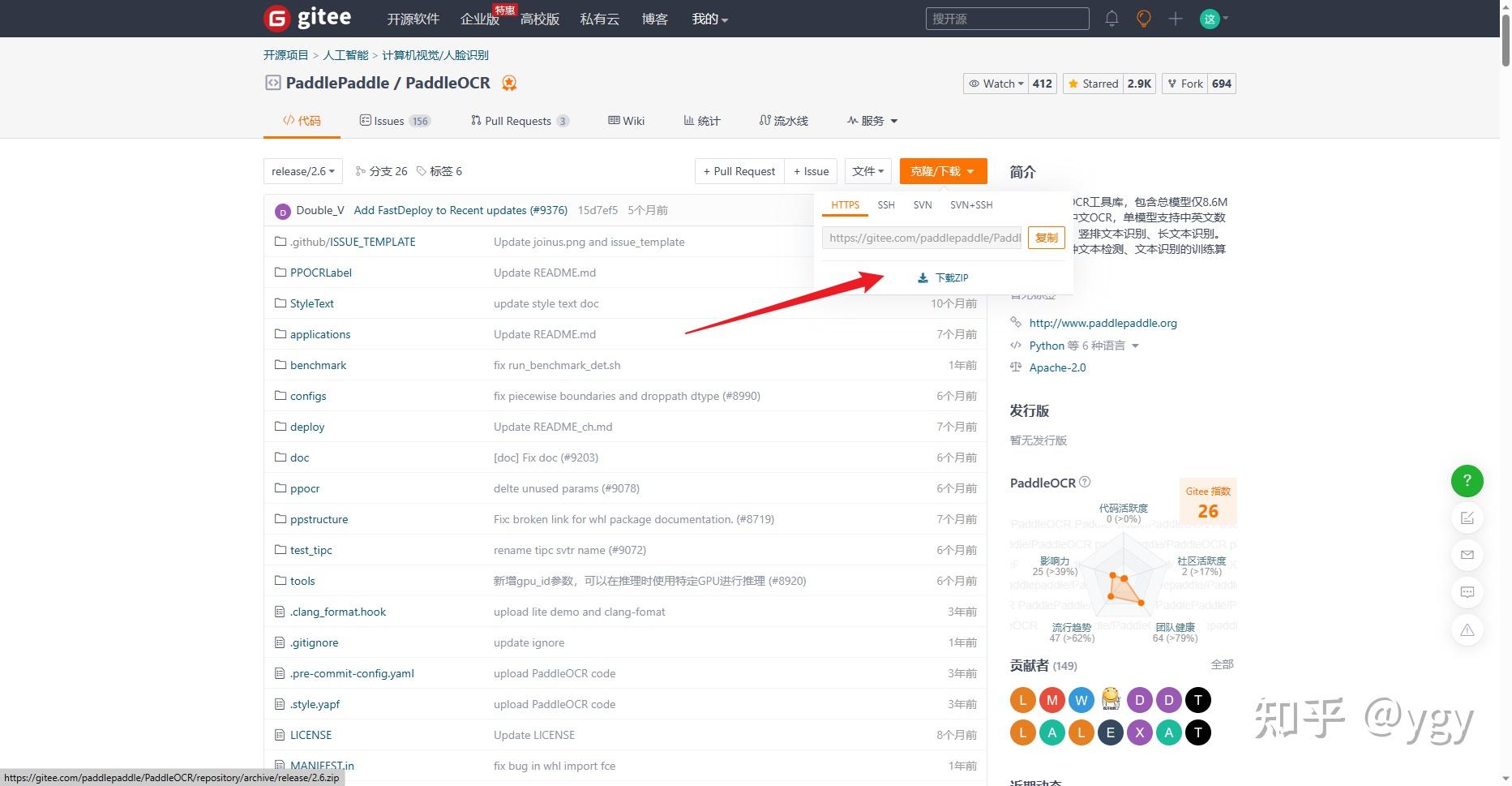
Task: Select the SSH clone tab
Action: pyautogui.click(x=886, y=205)
